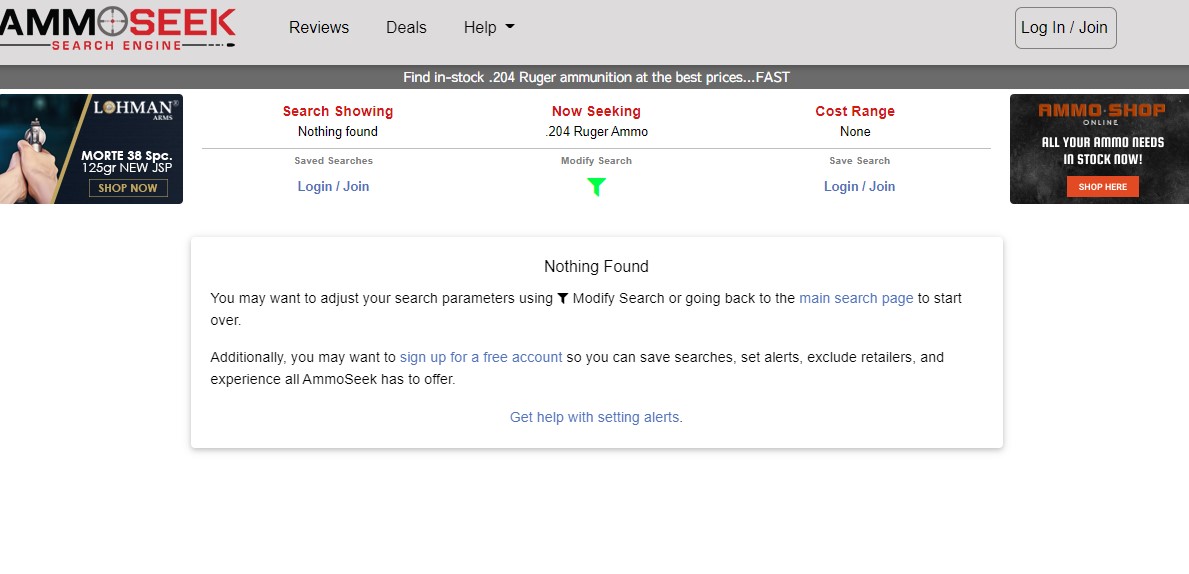Click Login / Join under Saved Searches
1189x574 pixels.
click(x=333, y=187)
